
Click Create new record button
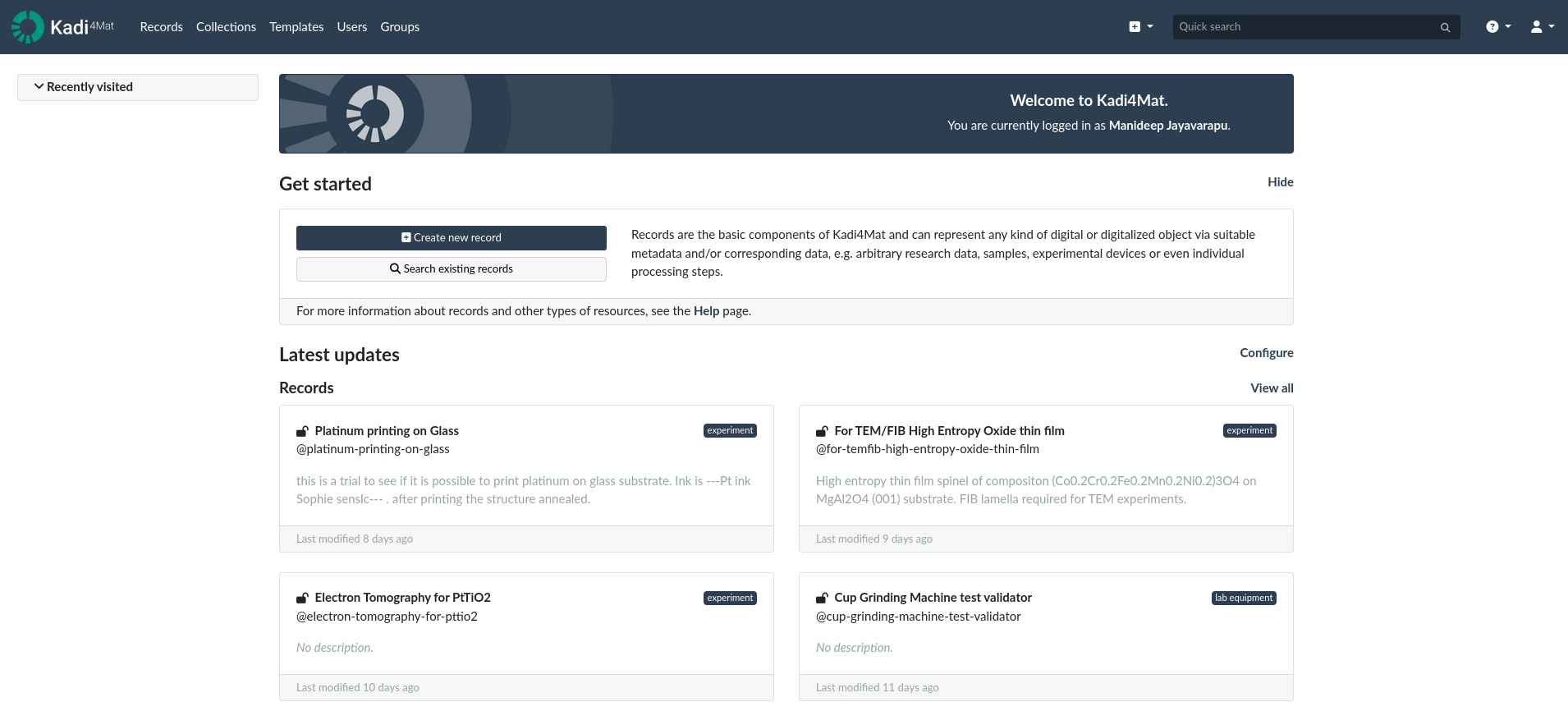(x=452, y=238)
